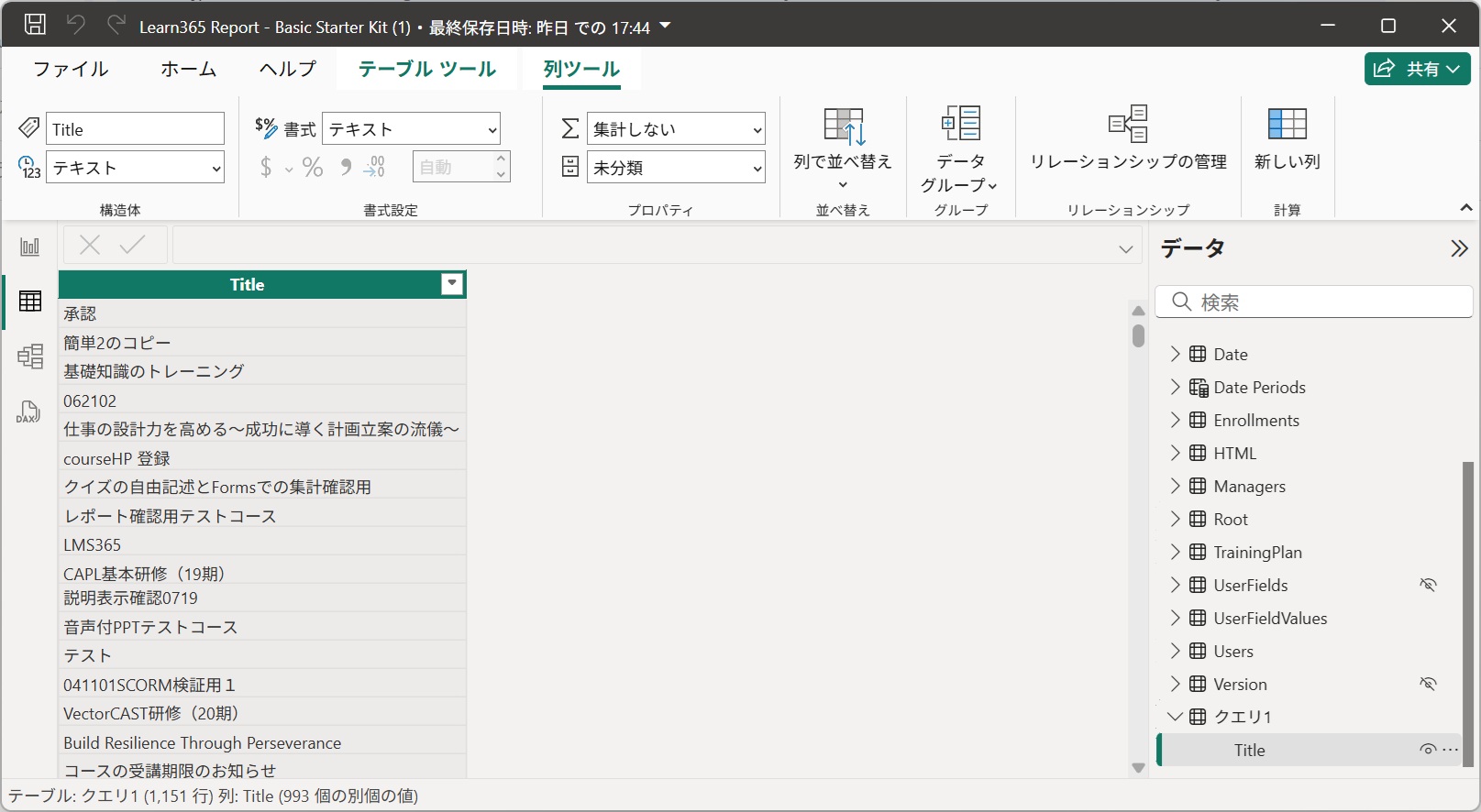Open the Title column filter dropdown arrow
This screenshot has height=812, width=1481.
click(x=452, y=284)
